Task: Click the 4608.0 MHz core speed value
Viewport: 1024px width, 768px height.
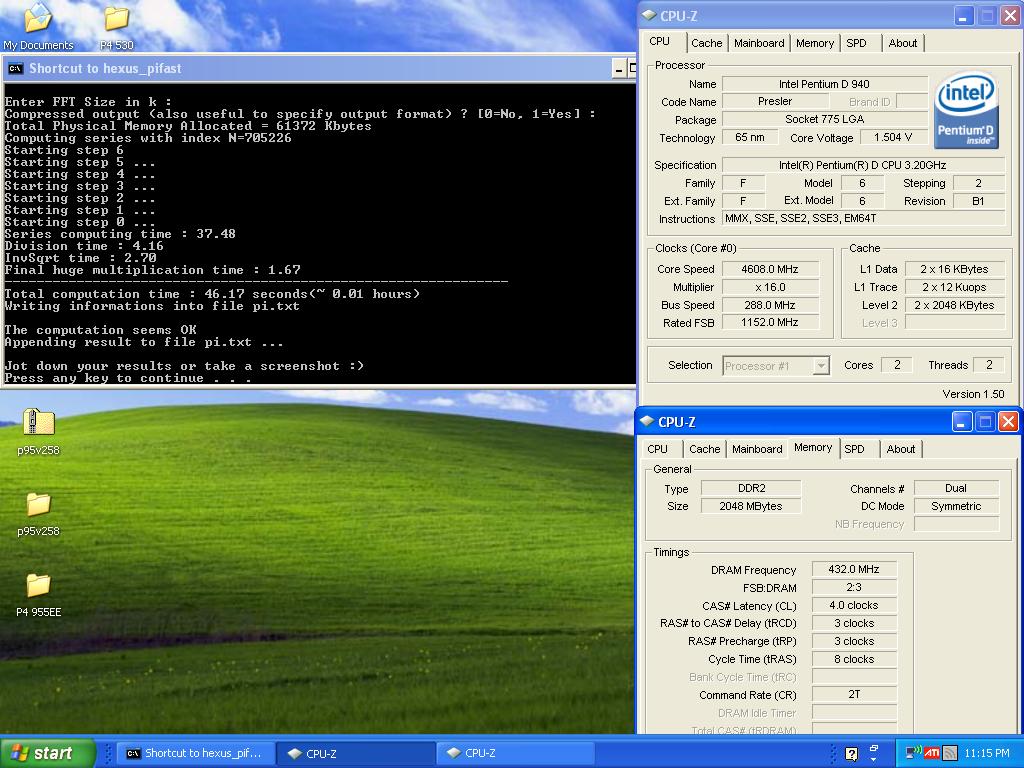Action: (770, 269)
